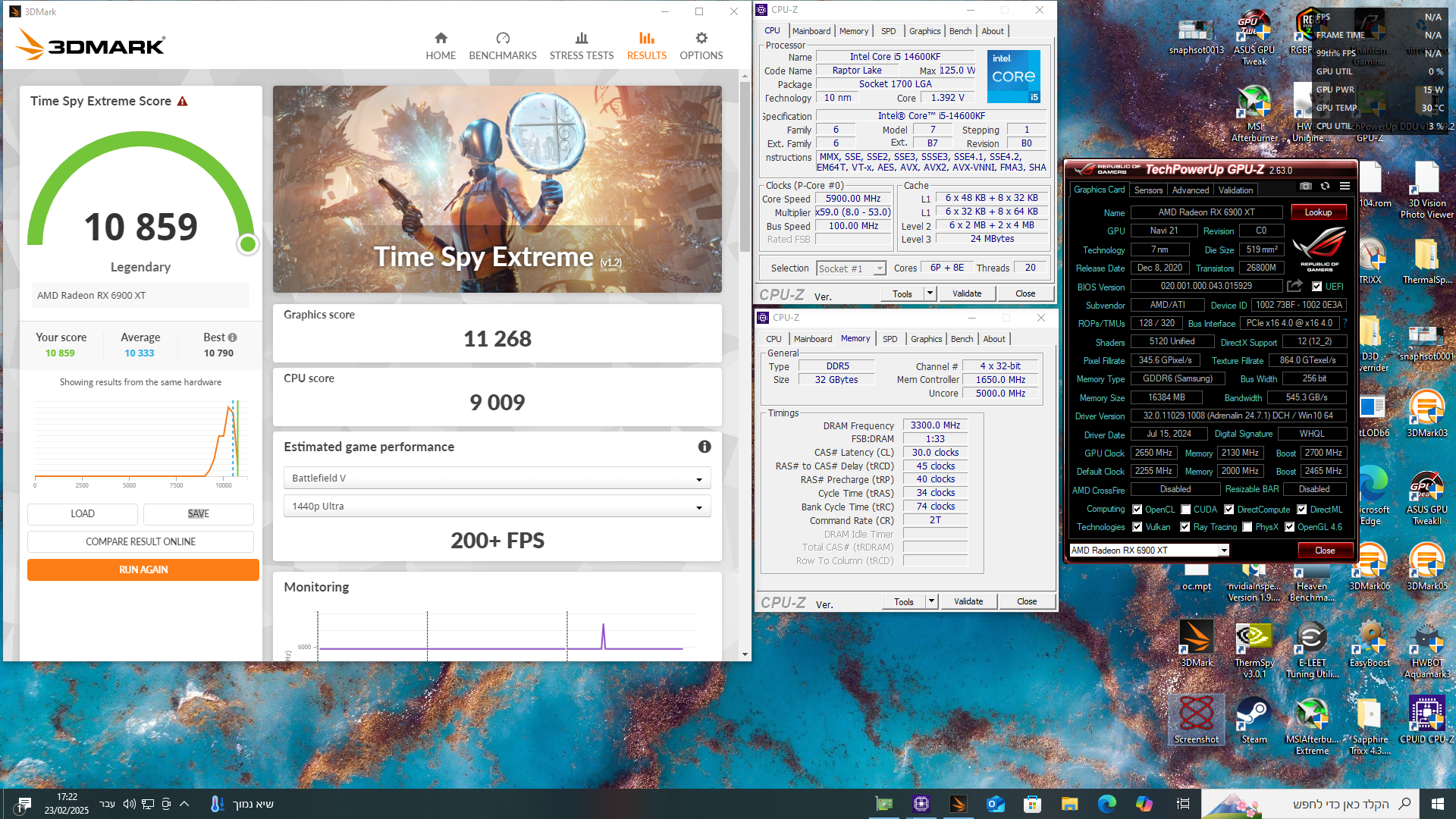The width and height of the screenshot is (1456, 819).
Task: Click Time Spy Extreme thumbnail image
Action: coord(497,189)
